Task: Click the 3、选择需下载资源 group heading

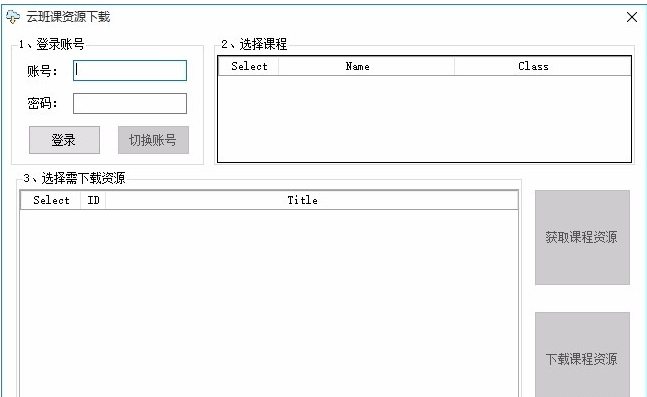Action: coord(74,178)
